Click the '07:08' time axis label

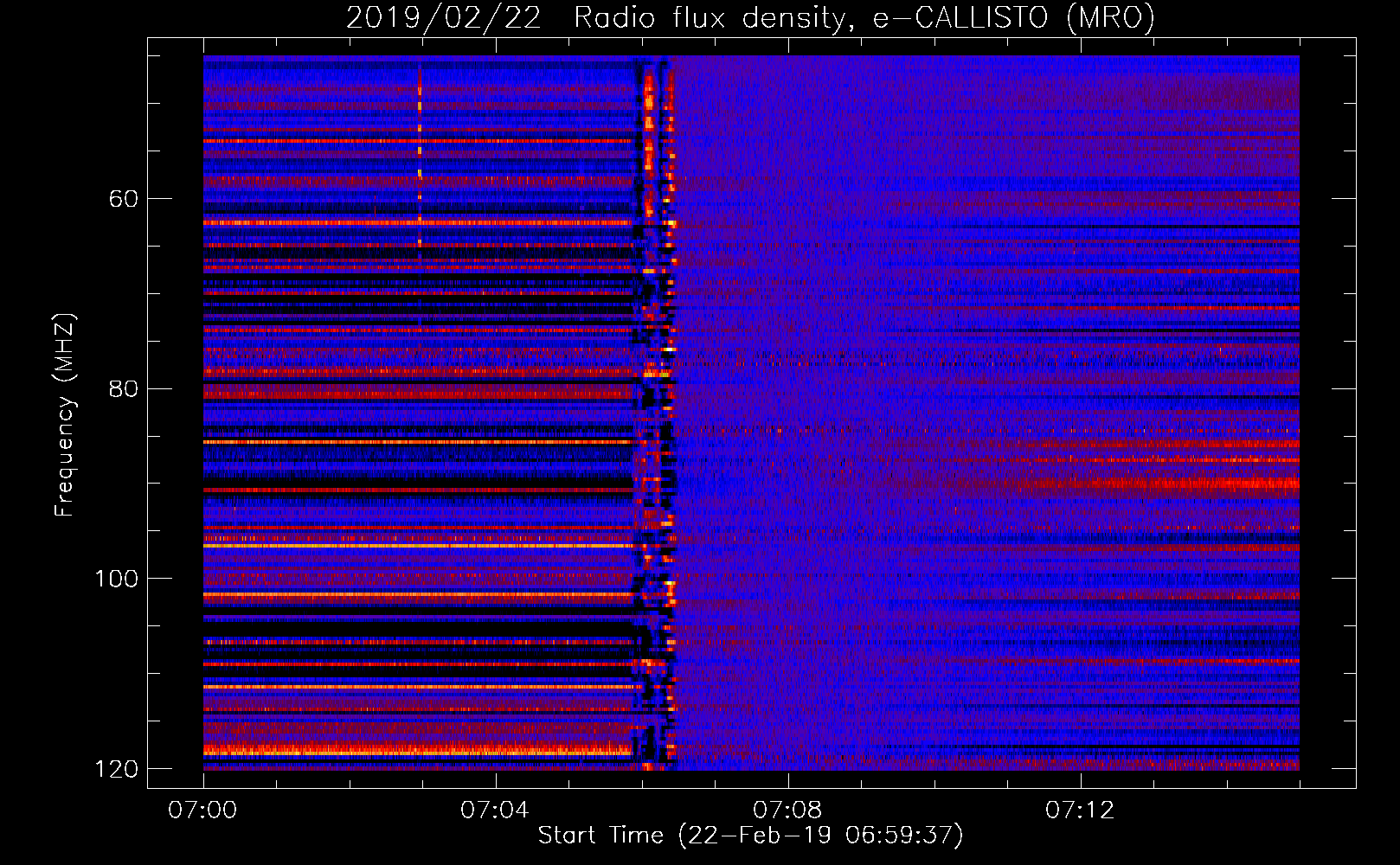(787, 810)
